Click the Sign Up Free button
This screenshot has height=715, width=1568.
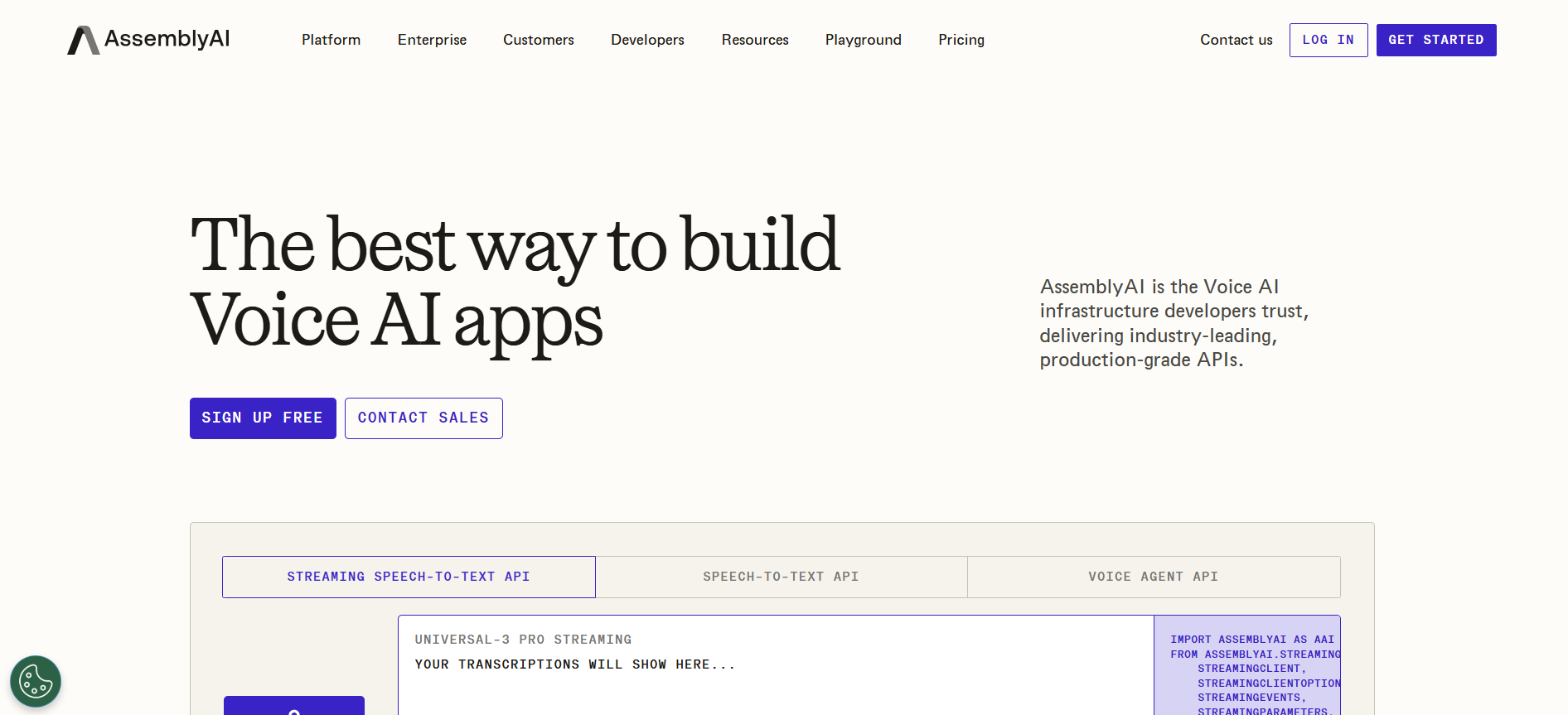pyautogui.click(x=263, y=418)
